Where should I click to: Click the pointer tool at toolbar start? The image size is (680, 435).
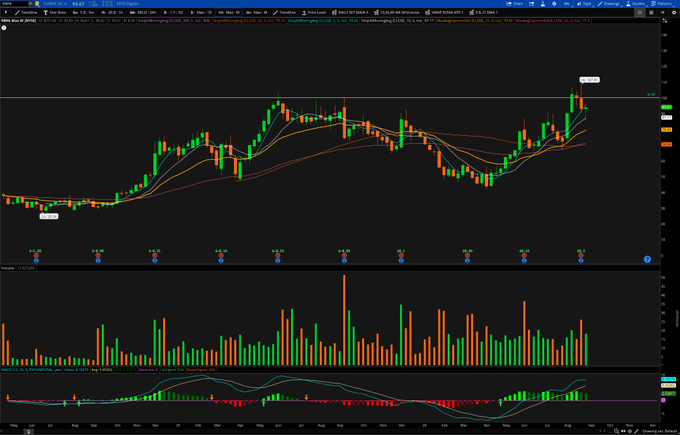[x=6, y=13]
